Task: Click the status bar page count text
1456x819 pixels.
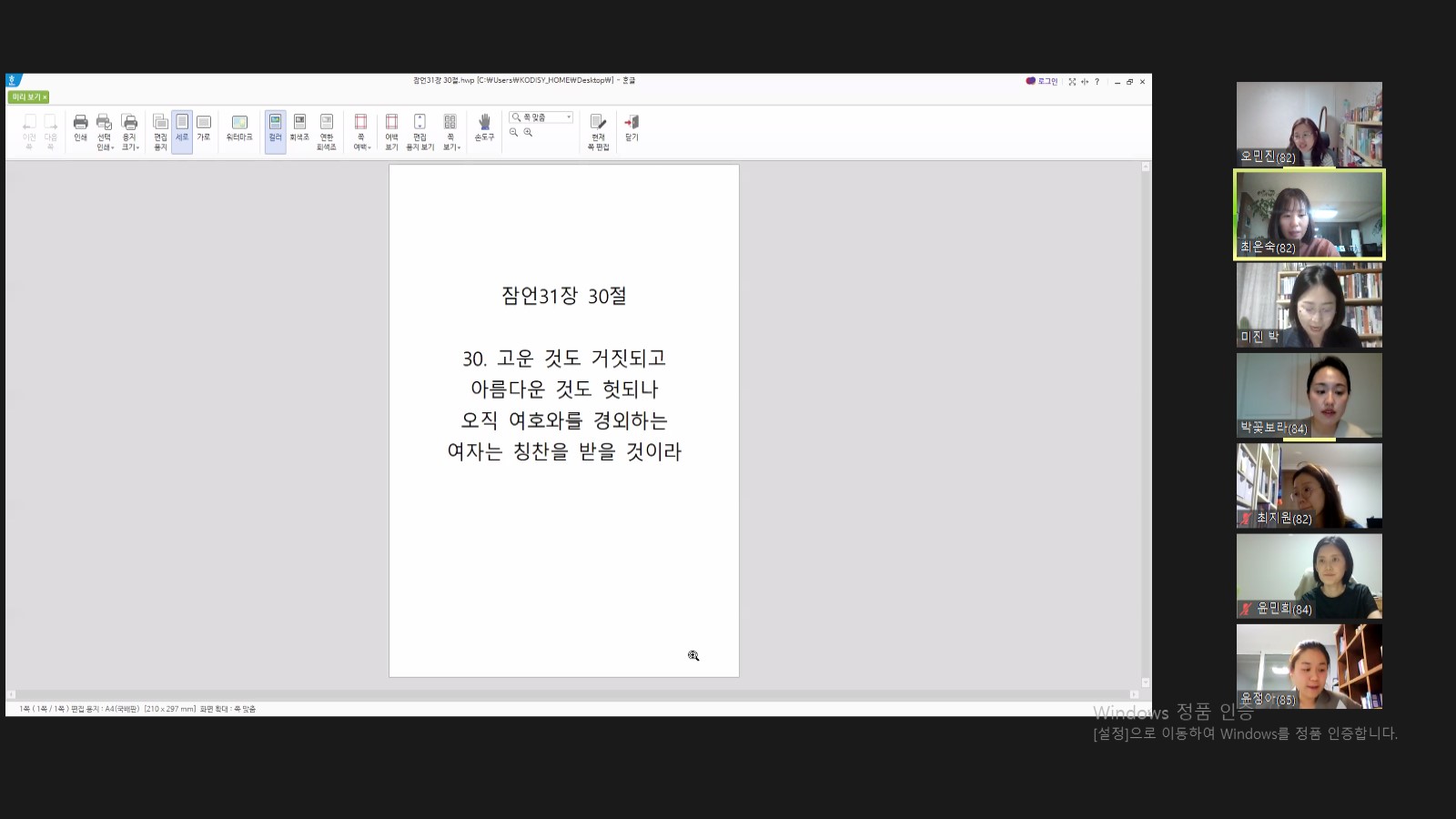Action: [44, 709]
